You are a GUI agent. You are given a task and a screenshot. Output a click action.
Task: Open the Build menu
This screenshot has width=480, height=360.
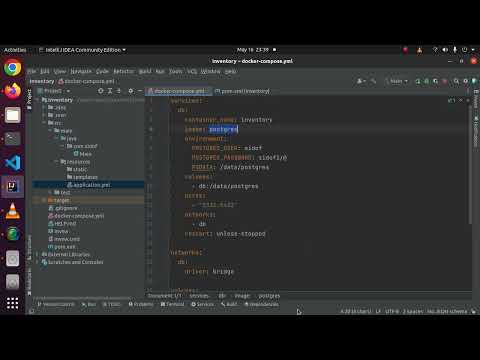pos(145,71)
